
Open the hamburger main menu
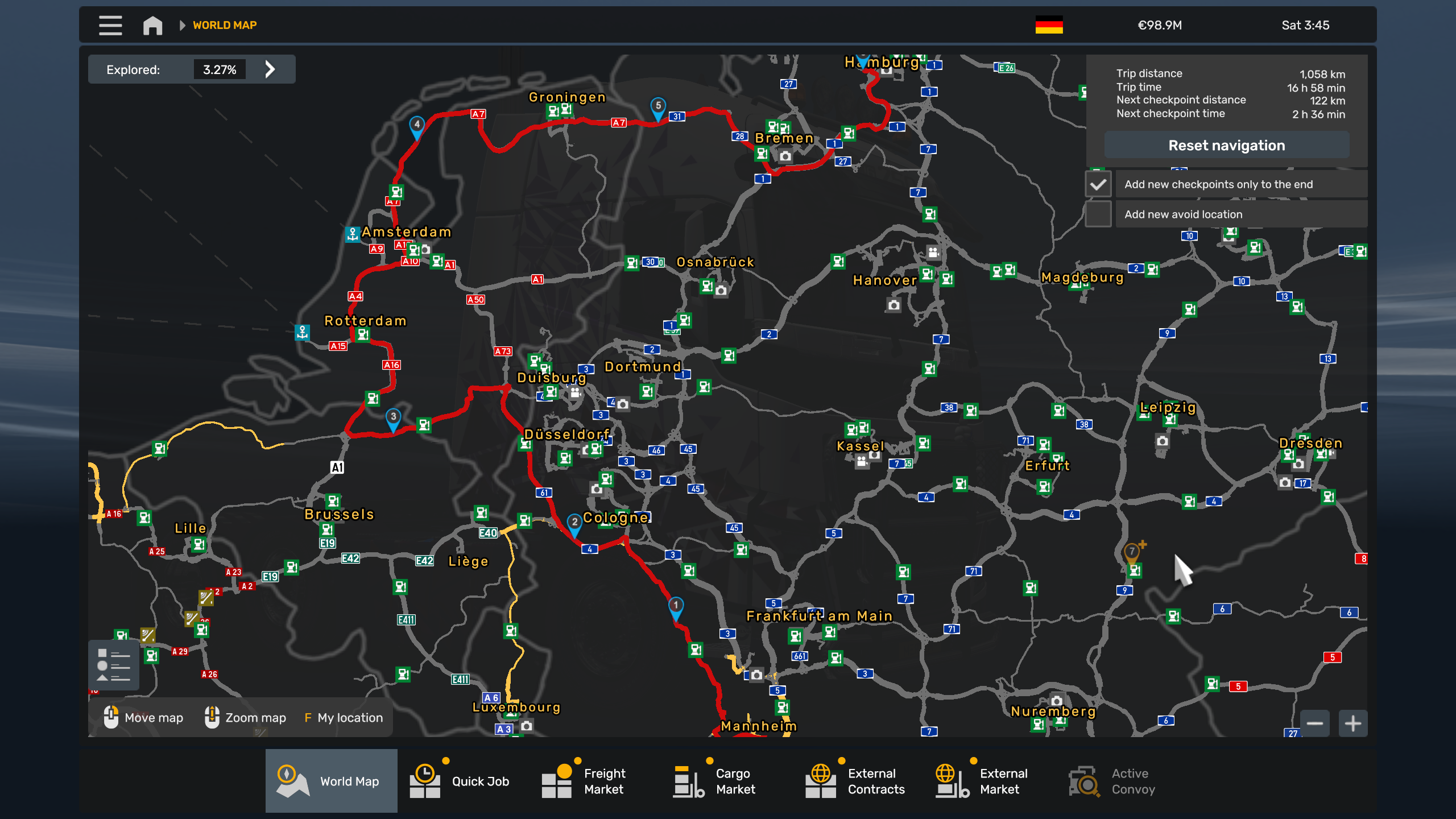pos(110,25)
